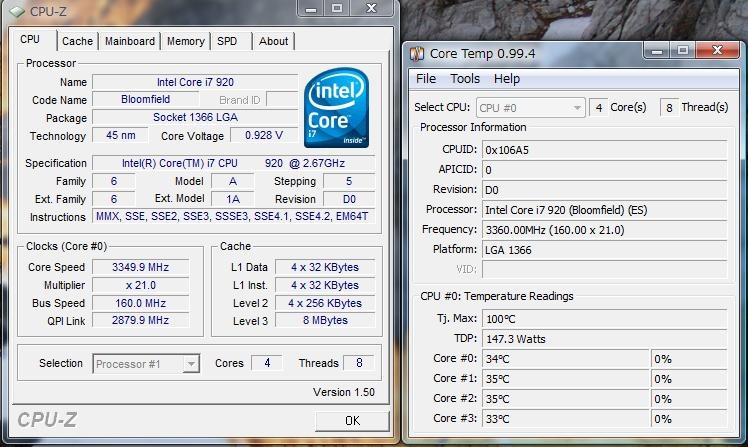Click the TDP field '147.3 Watts'

604,339
